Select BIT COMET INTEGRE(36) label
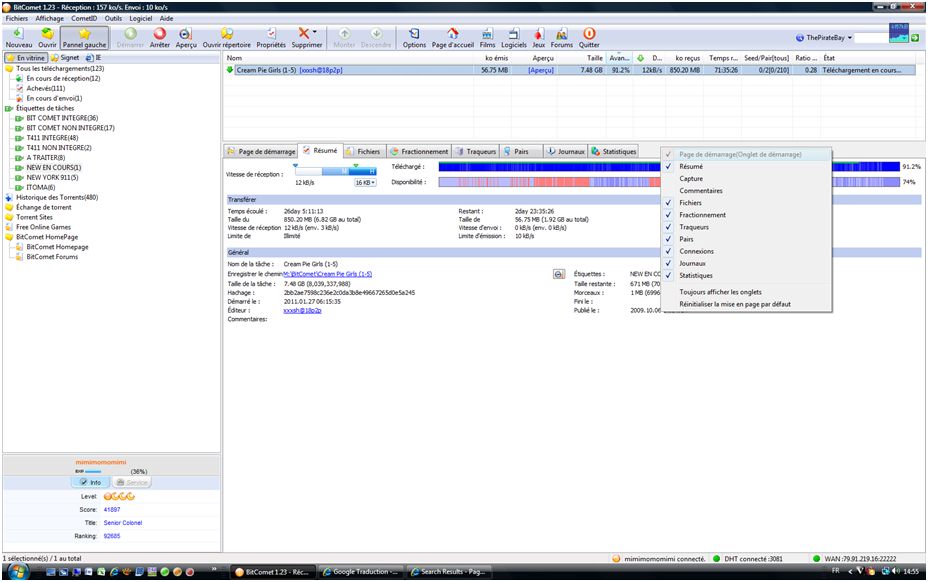 click(62, 118)
